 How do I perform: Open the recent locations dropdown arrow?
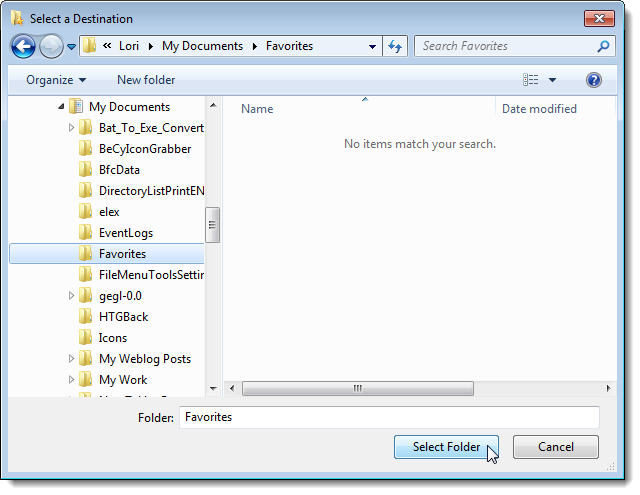click(x=71, y=47)
